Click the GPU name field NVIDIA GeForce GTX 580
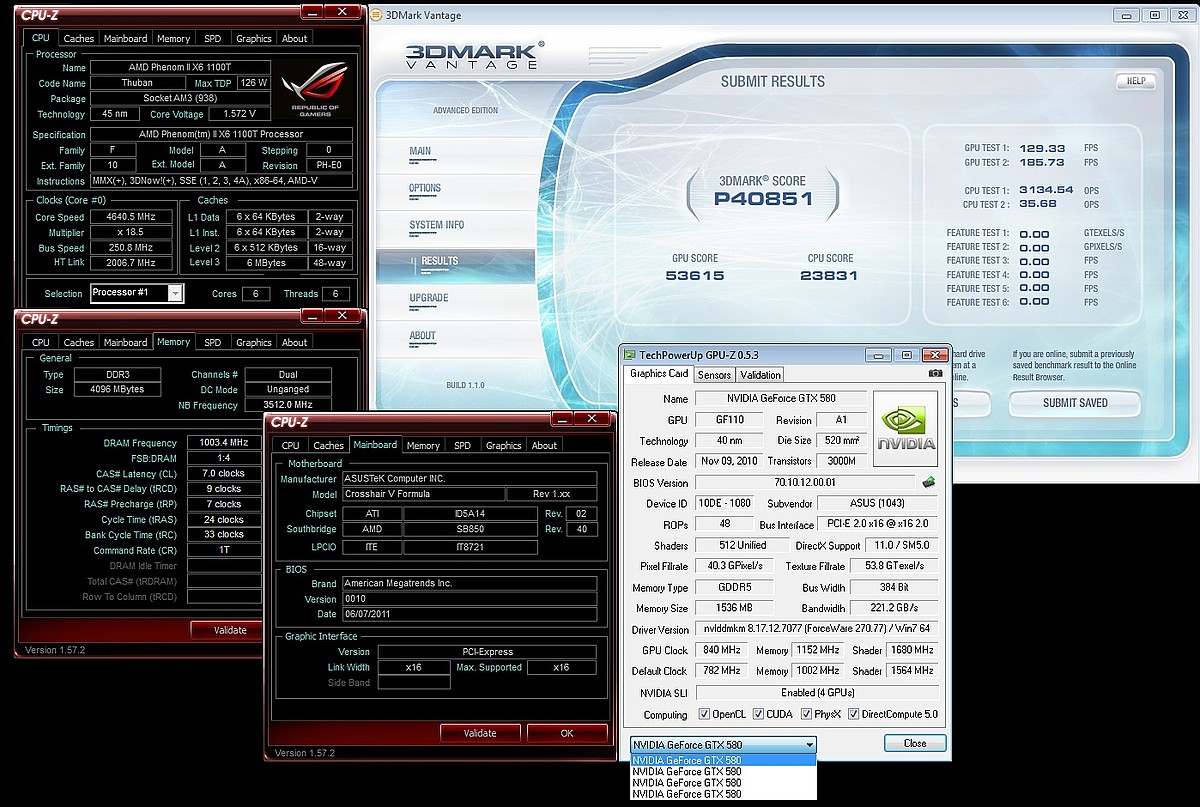 tap(781, 398)
